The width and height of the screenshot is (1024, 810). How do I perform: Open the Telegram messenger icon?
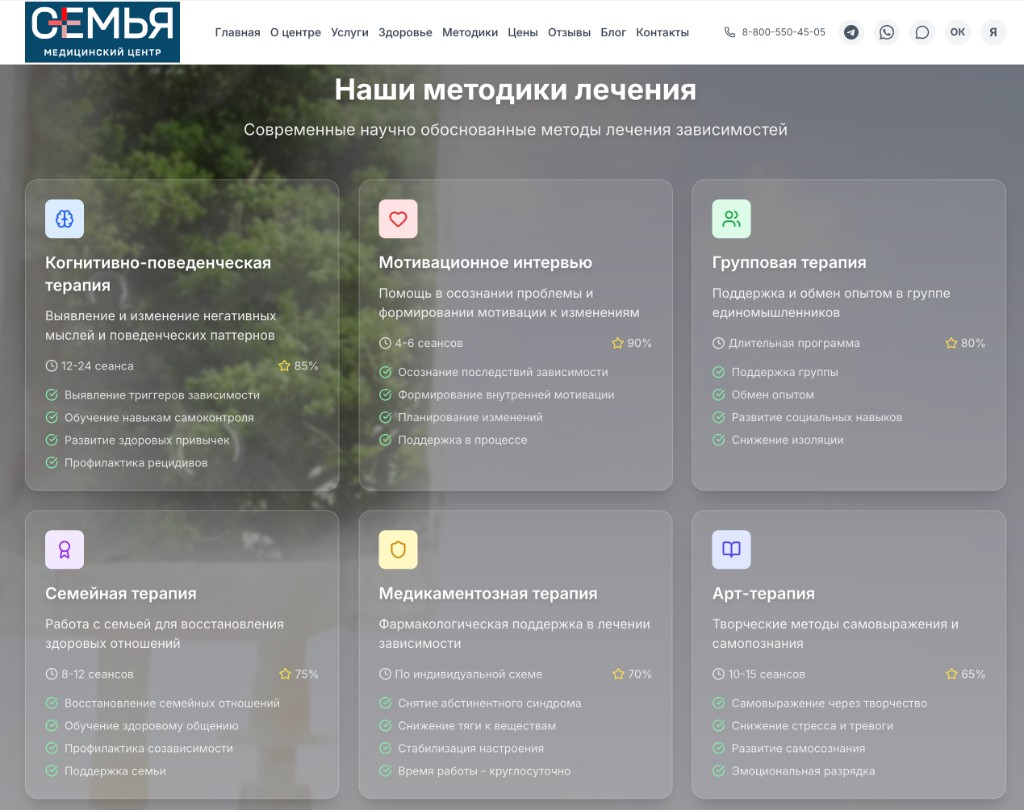(851, 32)
